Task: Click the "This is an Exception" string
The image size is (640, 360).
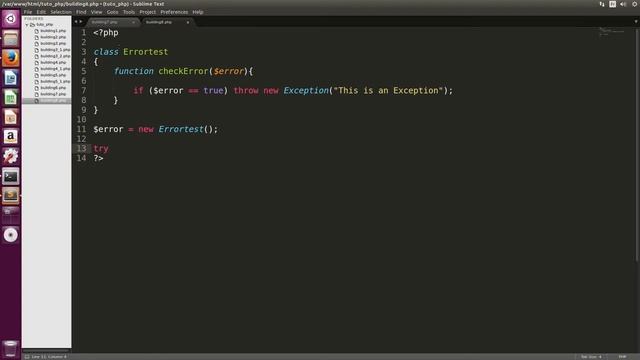Action: pos(388,91)
